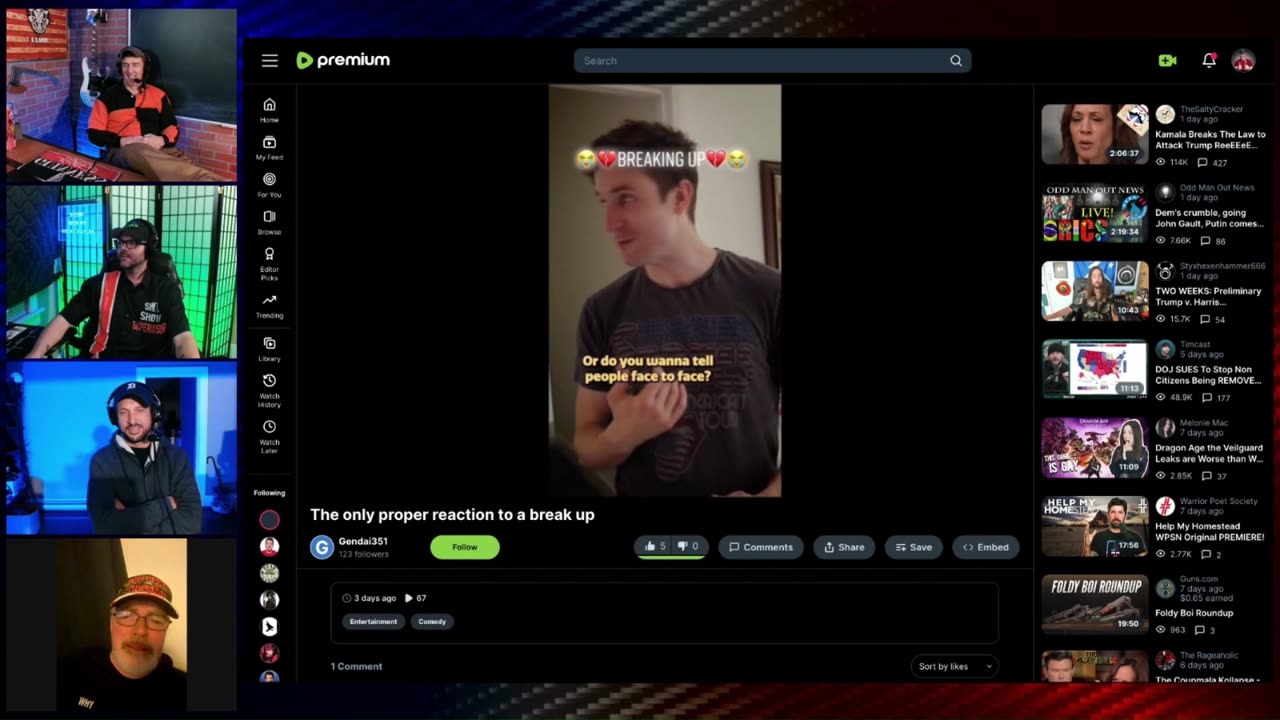Click Warrior Poet Society channel avatar
This screenshot has height=720, width=1280.
tap(1165, 506)
